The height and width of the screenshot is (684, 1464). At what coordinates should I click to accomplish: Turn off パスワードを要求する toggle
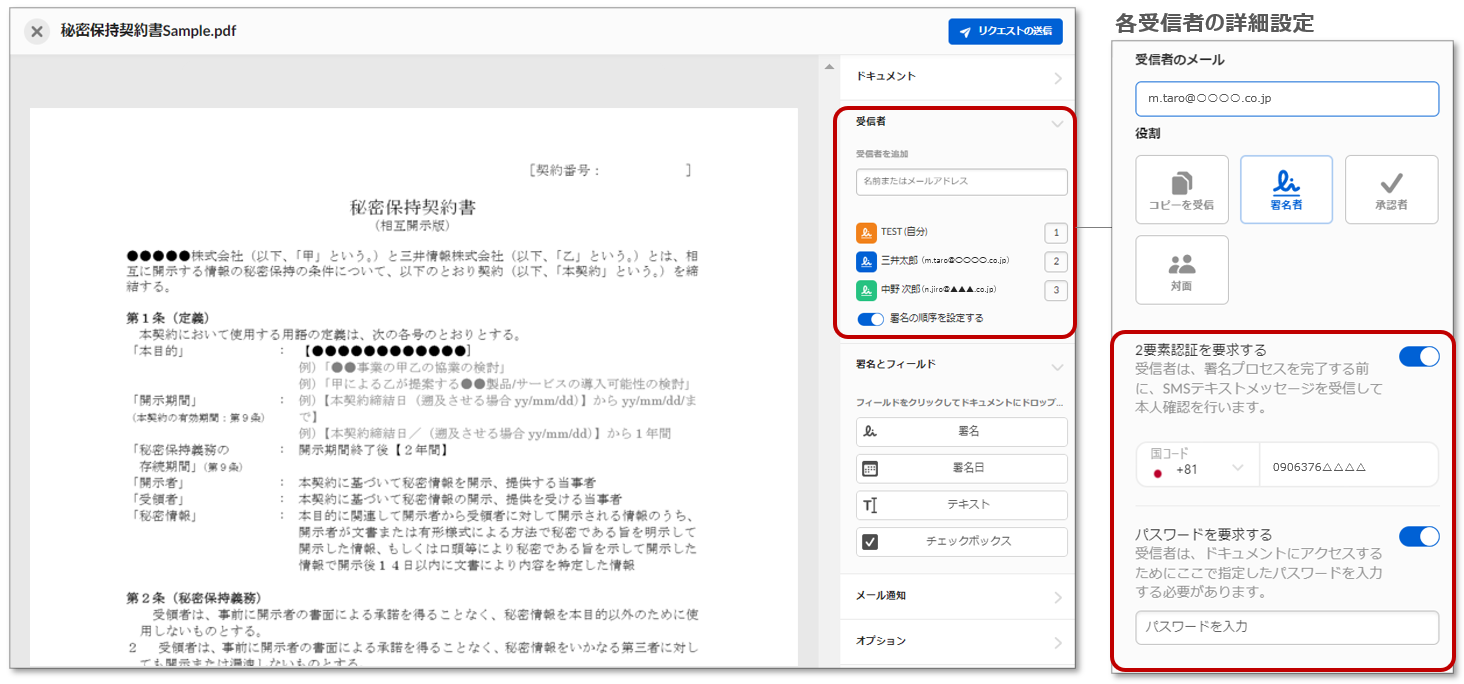(1418, 537)
